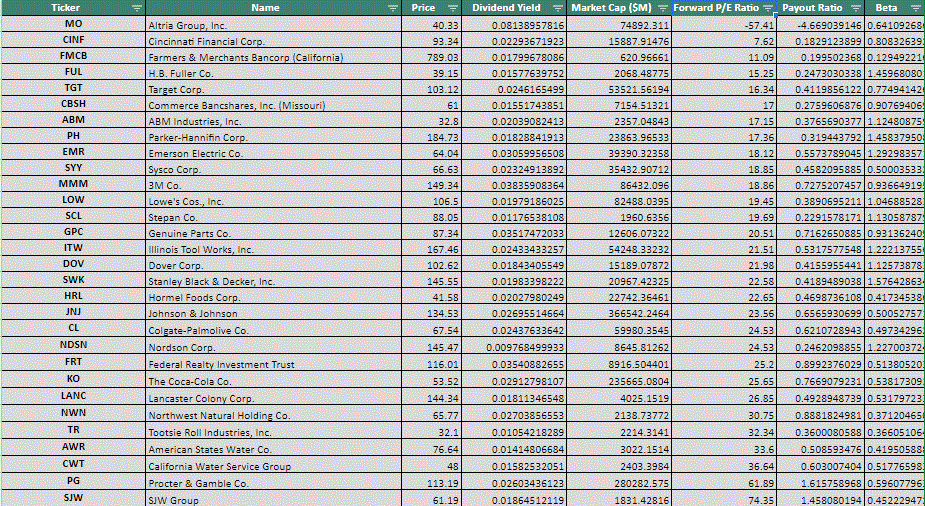This screenshot has height=506, width=925.
Task: Click the DOV ticker cell
Action: [x=73, y=263]
